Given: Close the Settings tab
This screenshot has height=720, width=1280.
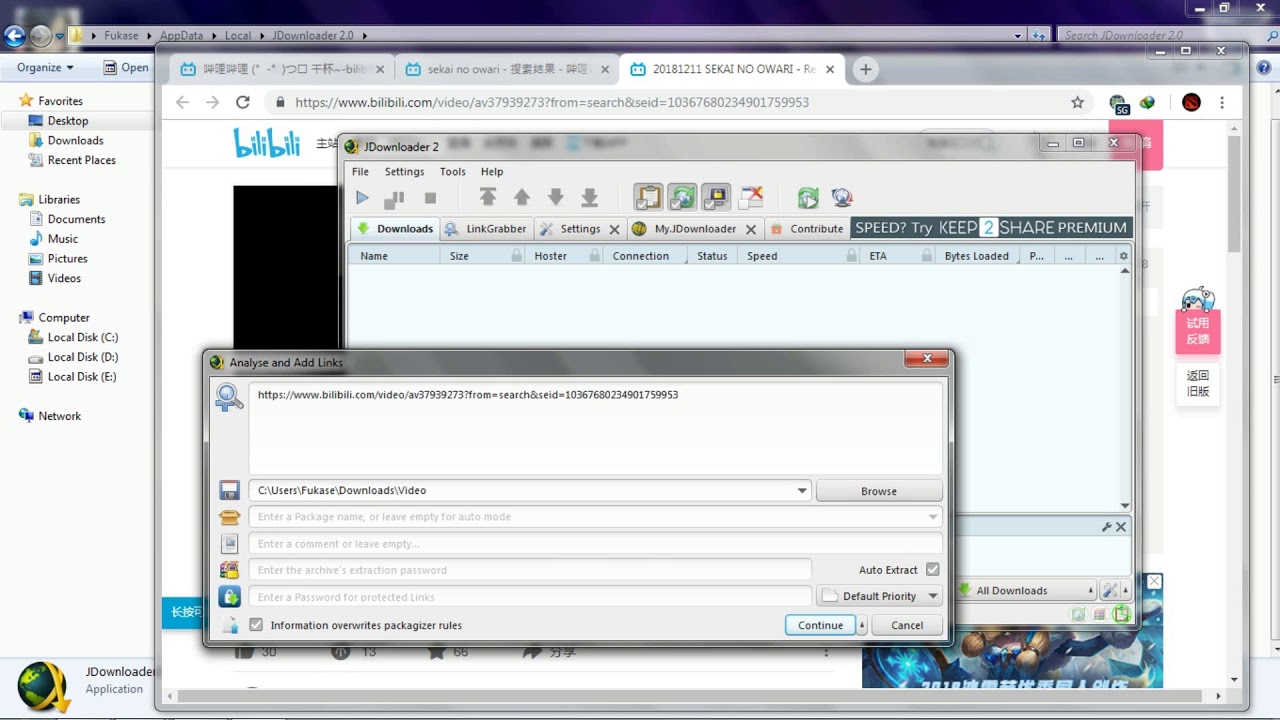Looking at the screenshot, I should coord(614,229).
